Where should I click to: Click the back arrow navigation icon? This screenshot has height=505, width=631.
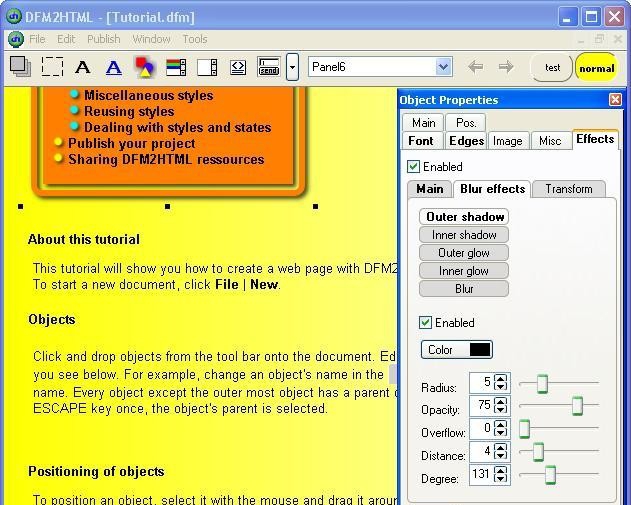(x=476, y=67)
